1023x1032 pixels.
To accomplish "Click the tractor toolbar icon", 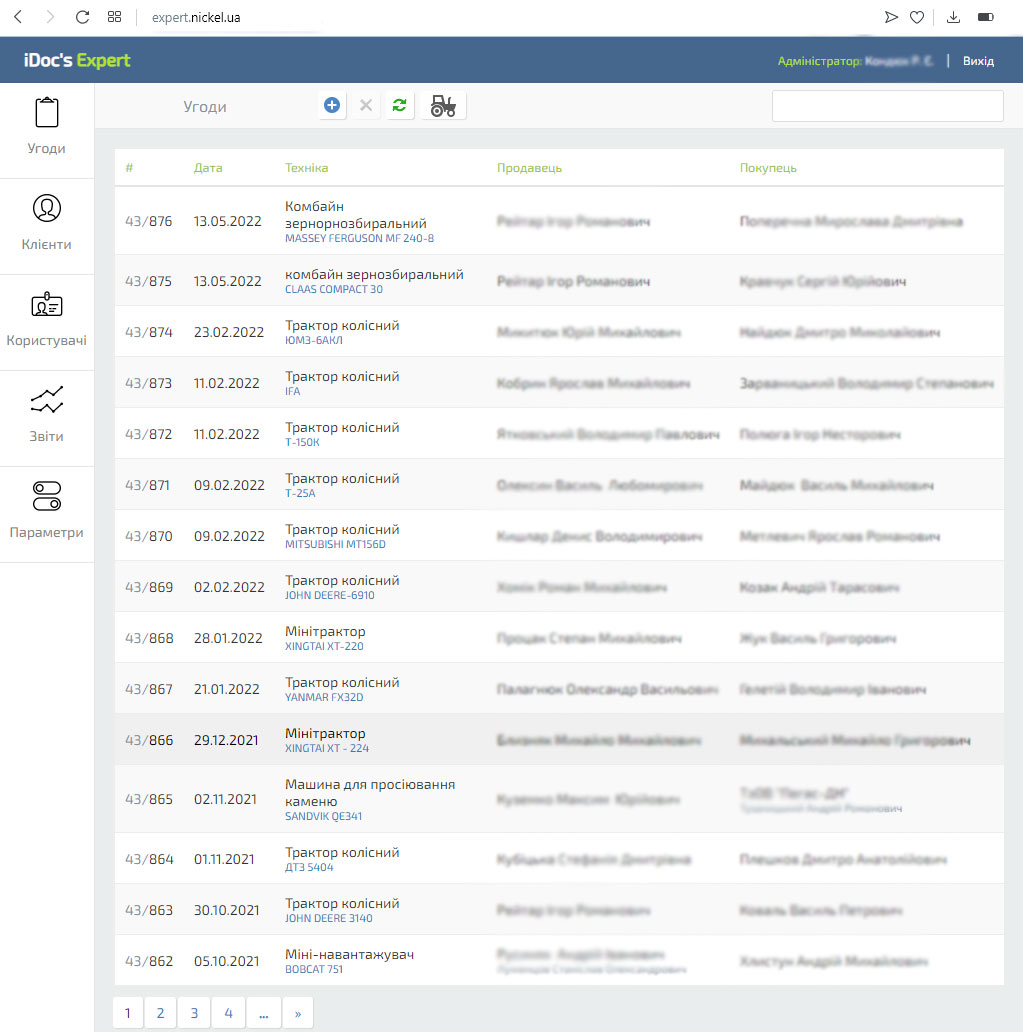I will [x=443, y=105].
